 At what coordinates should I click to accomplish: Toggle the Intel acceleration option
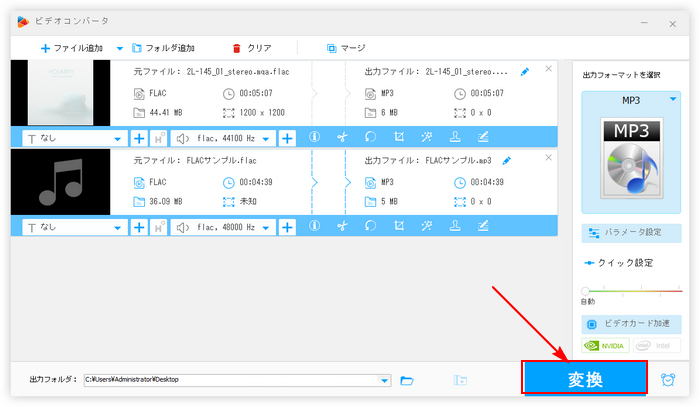point(656,346)
